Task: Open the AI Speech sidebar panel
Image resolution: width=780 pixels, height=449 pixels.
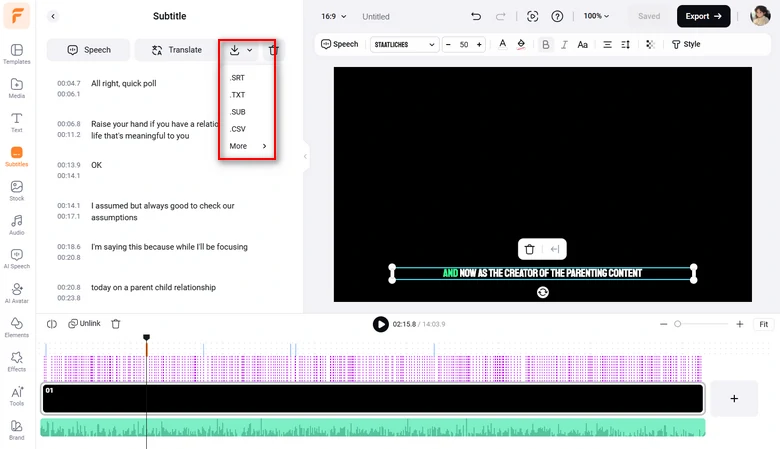Action: click(17, 259)
